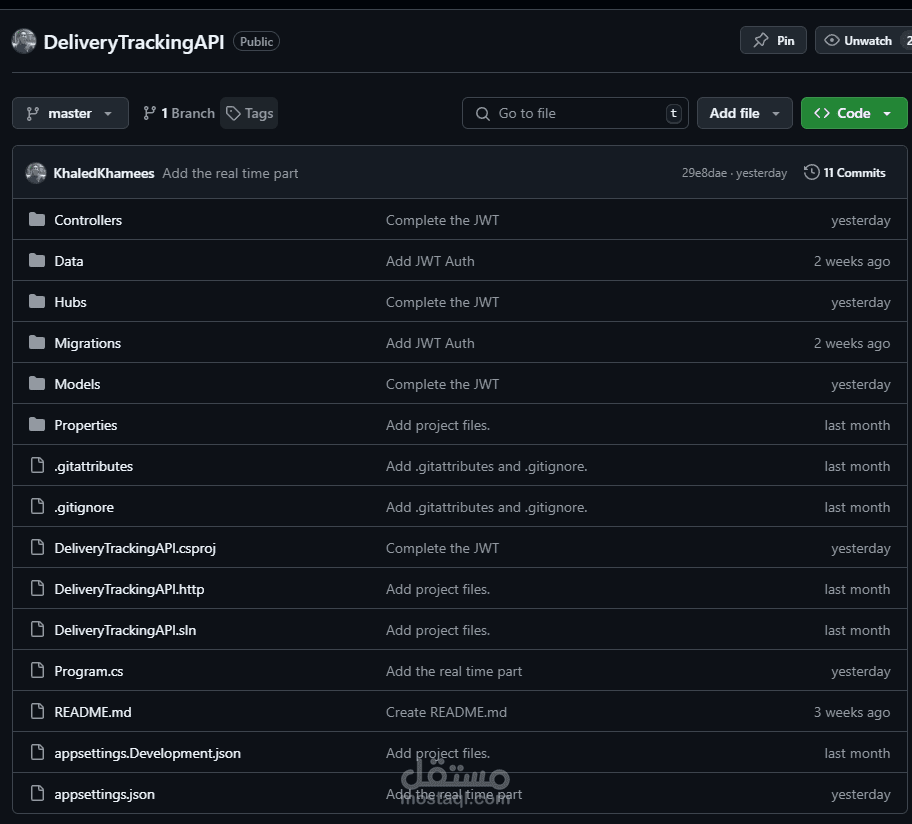The width and height of the screenshot is (912, 824).
Task: Open the Properties folder
Action: point(86,425)
